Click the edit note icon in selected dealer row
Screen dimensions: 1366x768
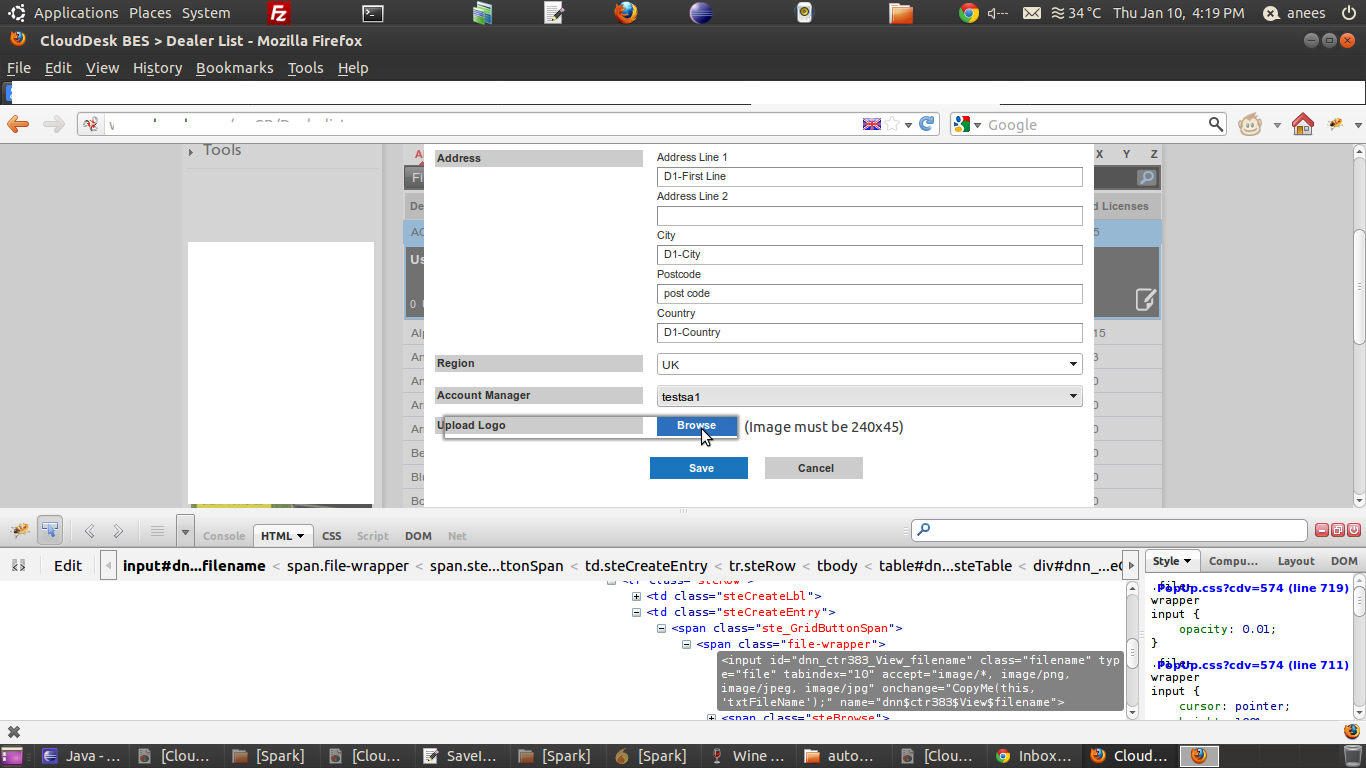[1146, 298]
